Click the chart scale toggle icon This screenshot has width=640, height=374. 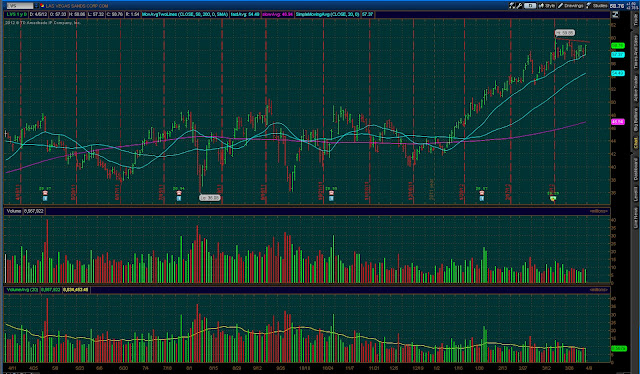[x=615, y=15]
